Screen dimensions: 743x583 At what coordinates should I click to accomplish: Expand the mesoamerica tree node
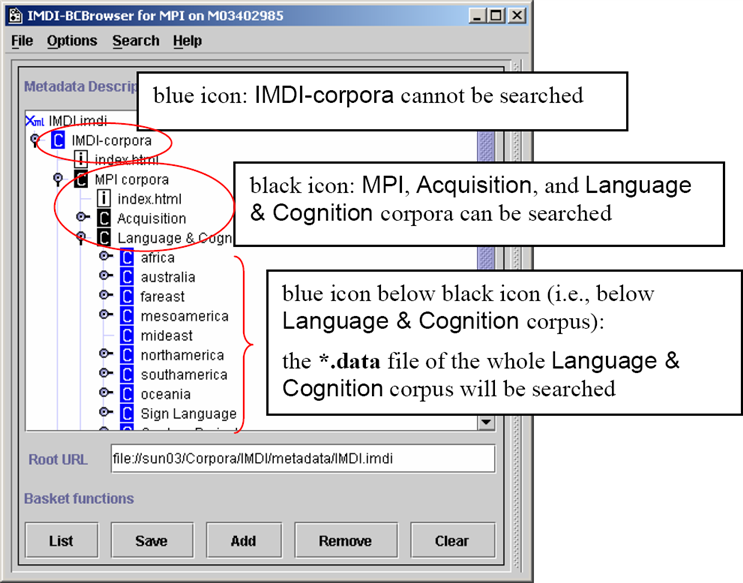[x=105, y=314]
